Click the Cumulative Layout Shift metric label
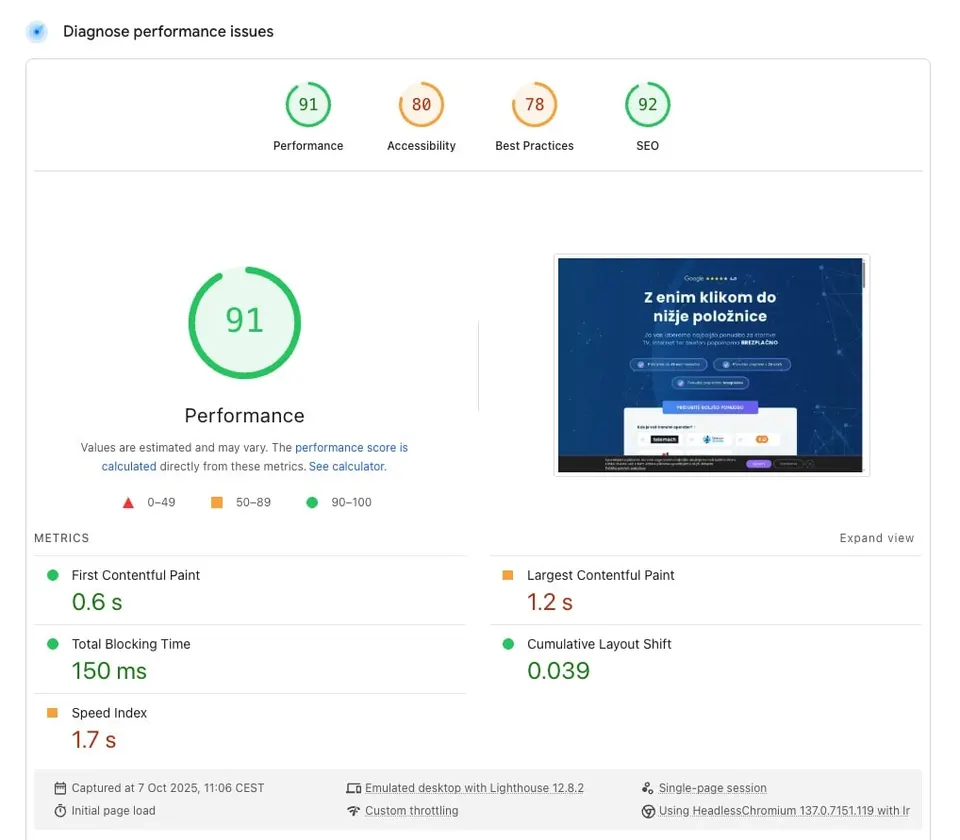 (x=599, y=644)
